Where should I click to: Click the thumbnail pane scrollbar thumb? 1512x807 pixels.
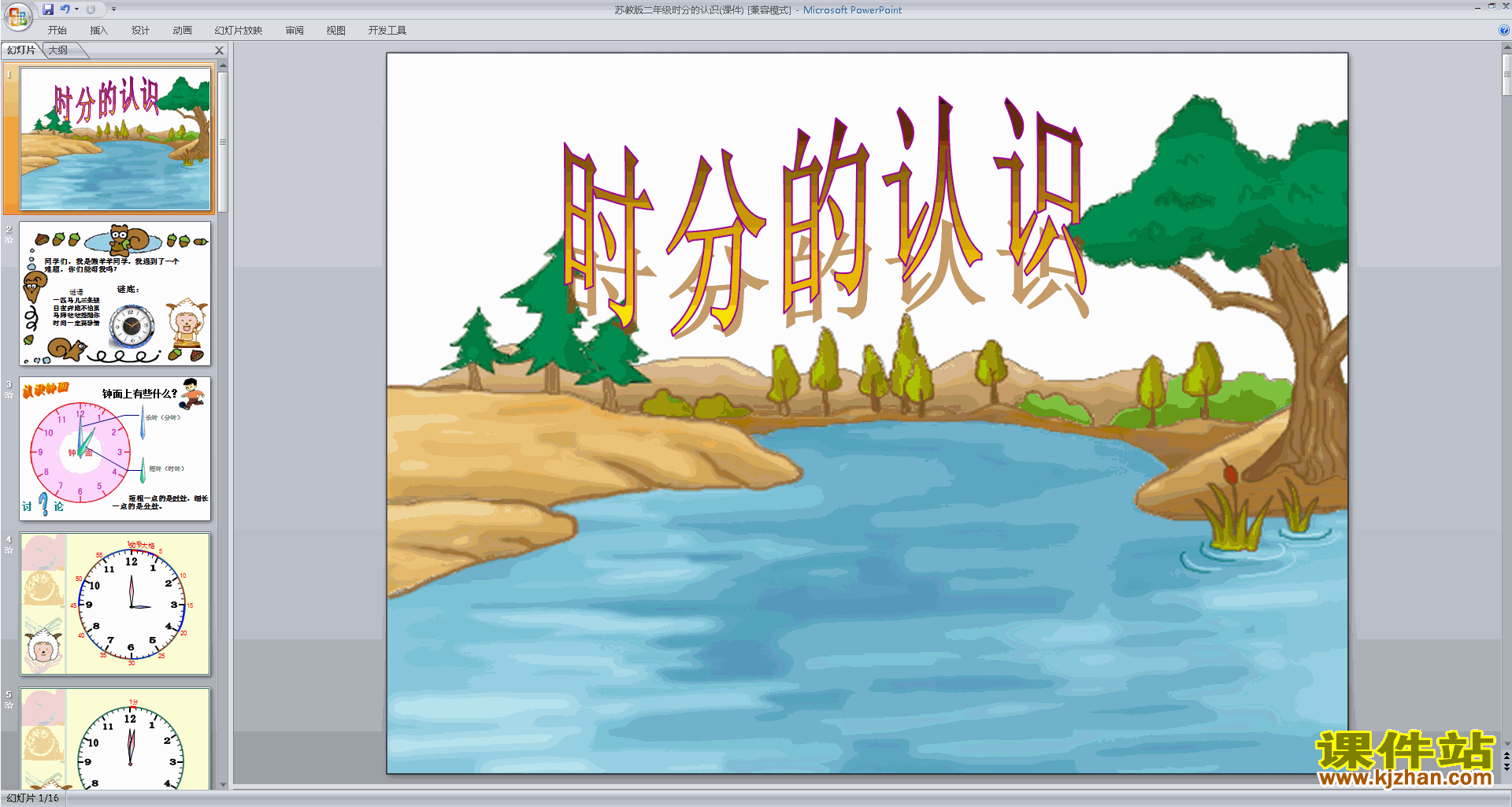pos(223,142)
